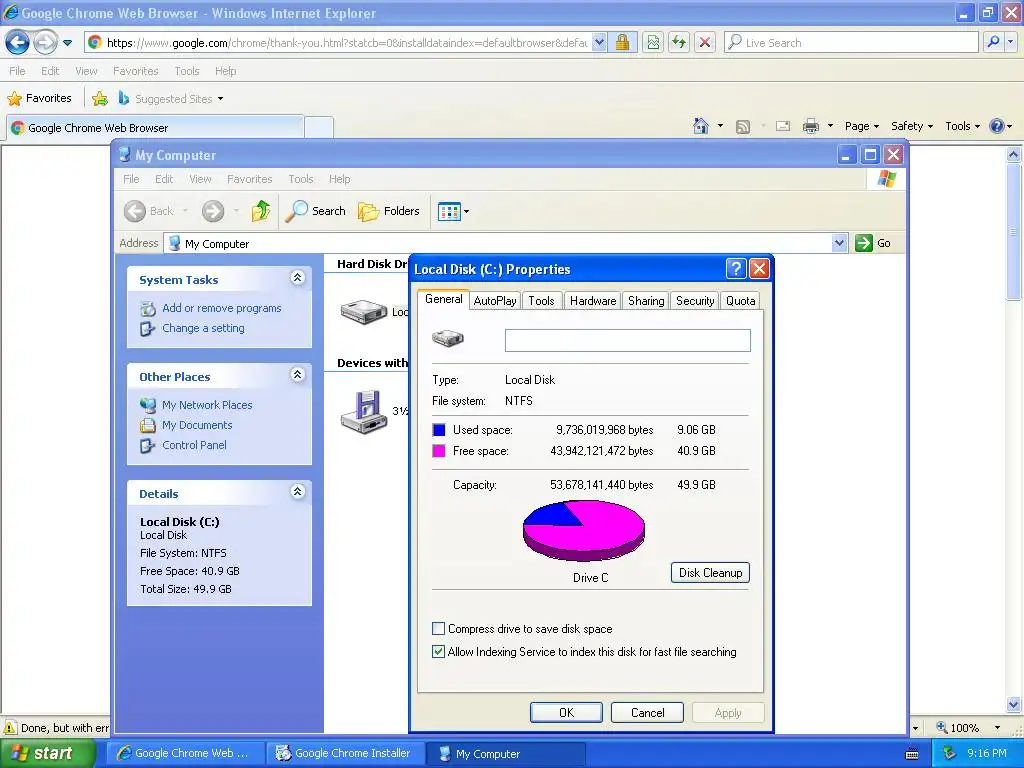Click the IE forward arrow button
Viewport: 1024px width, 768px height.
click(45, 43)
